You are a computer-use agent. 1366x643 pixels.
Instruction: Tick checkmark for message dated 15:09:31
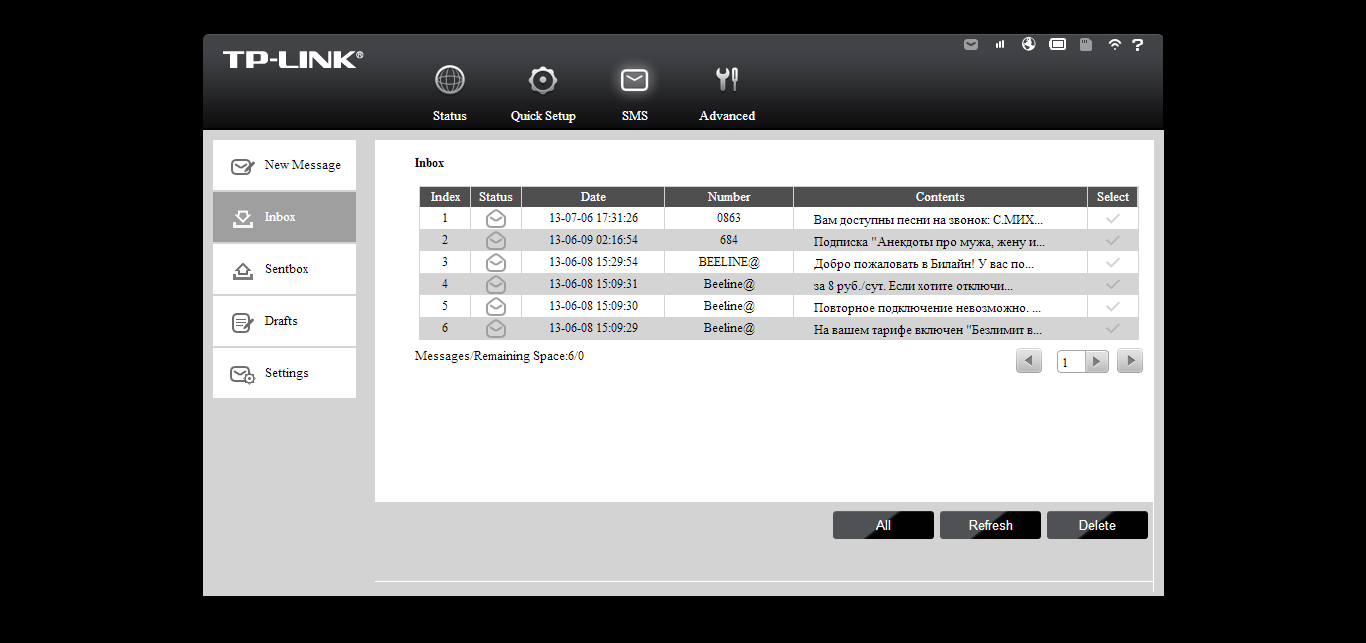pyautogui.click(x=1112, y=284)
